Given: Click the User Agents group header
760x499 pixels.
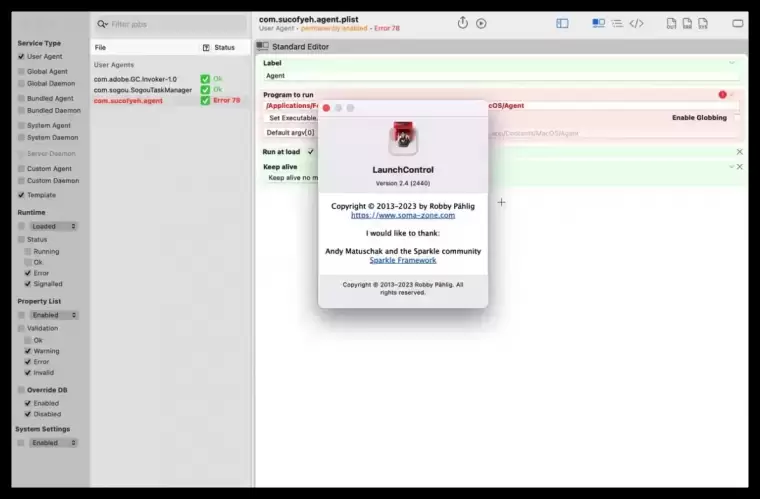Looking at the screenshot, I should [x=114, y=64].
